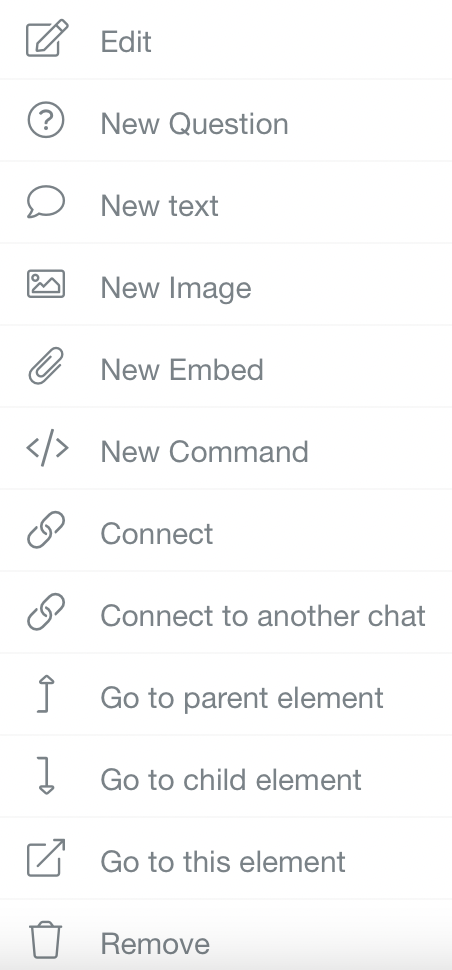Click the paperclip embed icon
The height and width of the screenshot is (970, 452).
click(46, 366)
